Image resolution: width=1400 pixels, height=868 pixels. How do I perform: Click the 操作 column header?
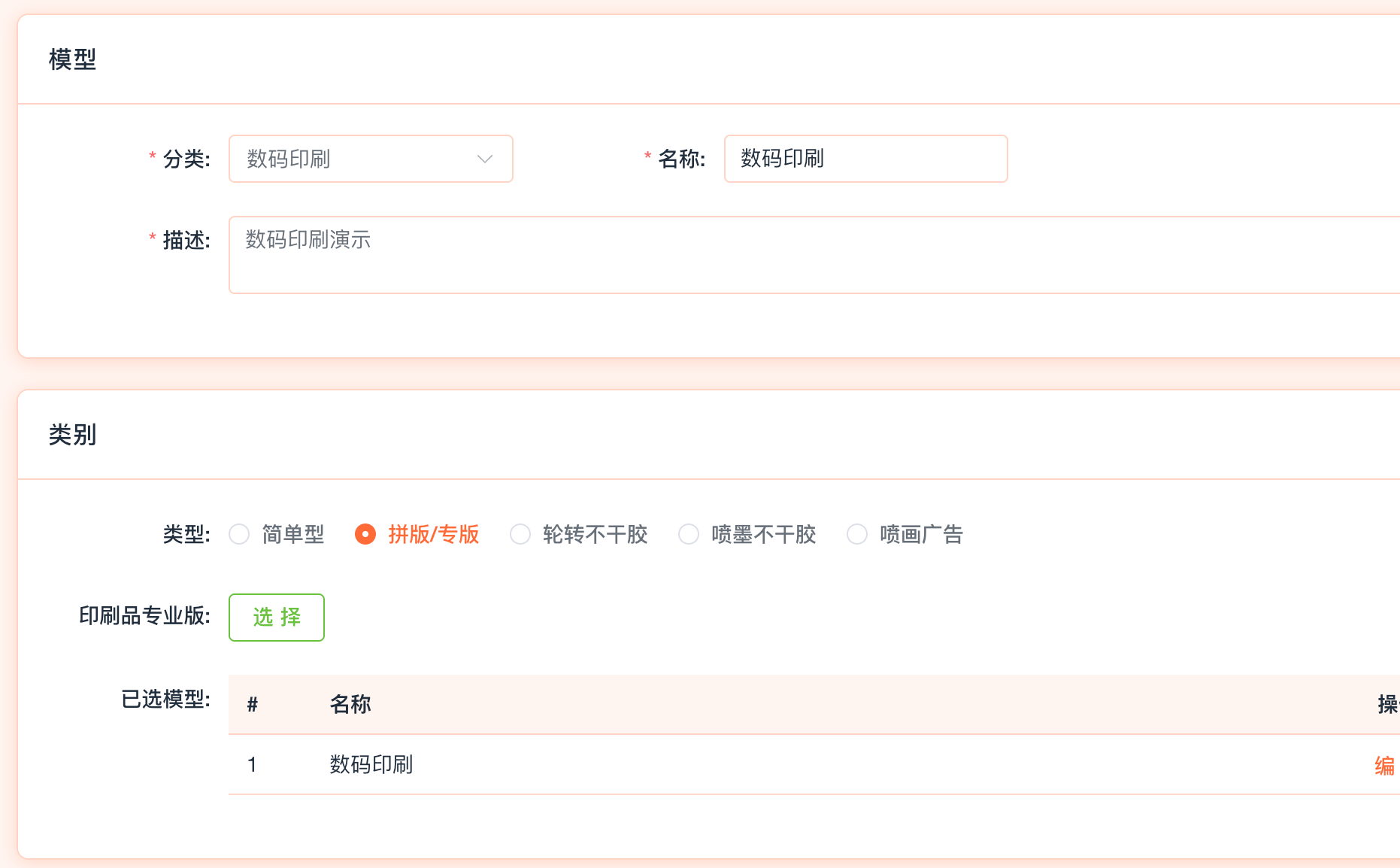pos(1387,705)
